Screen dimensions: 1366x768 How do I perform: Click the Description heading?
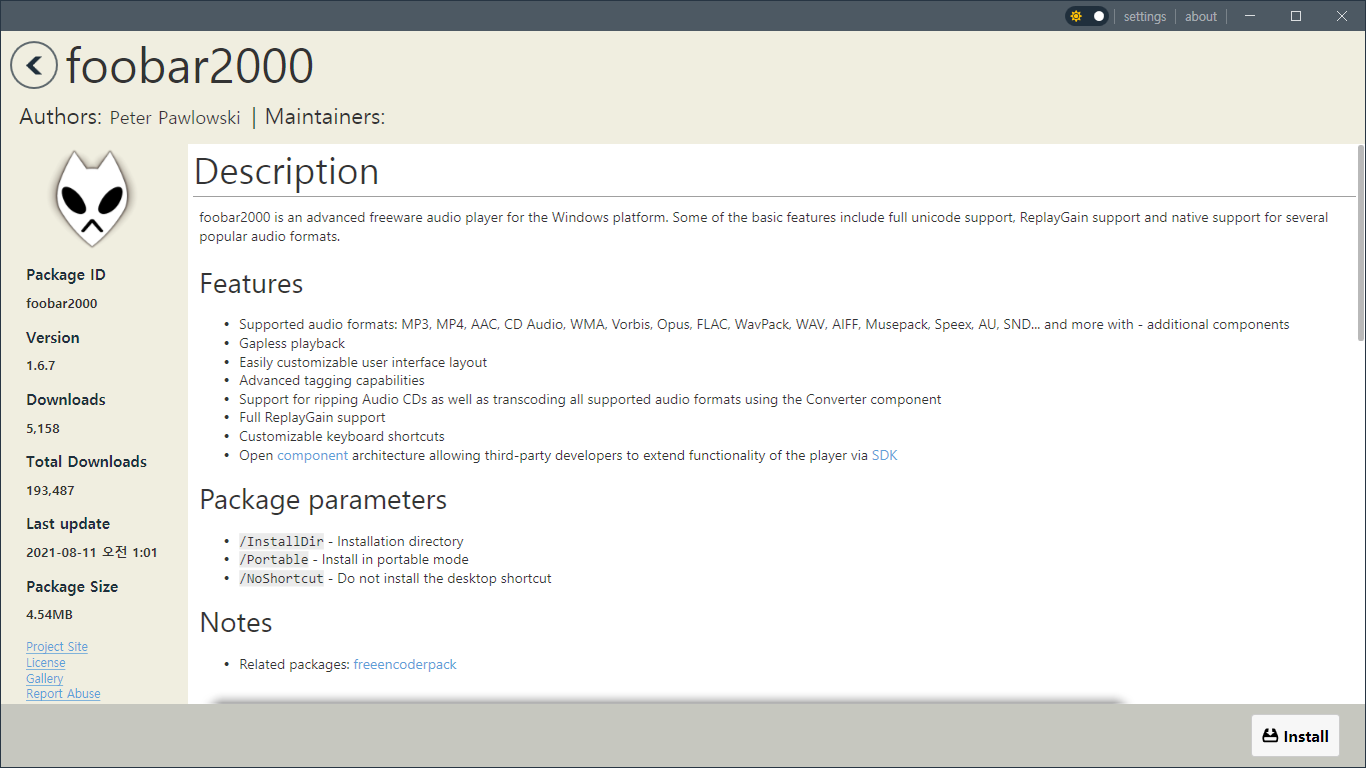[x=286, y=172]
